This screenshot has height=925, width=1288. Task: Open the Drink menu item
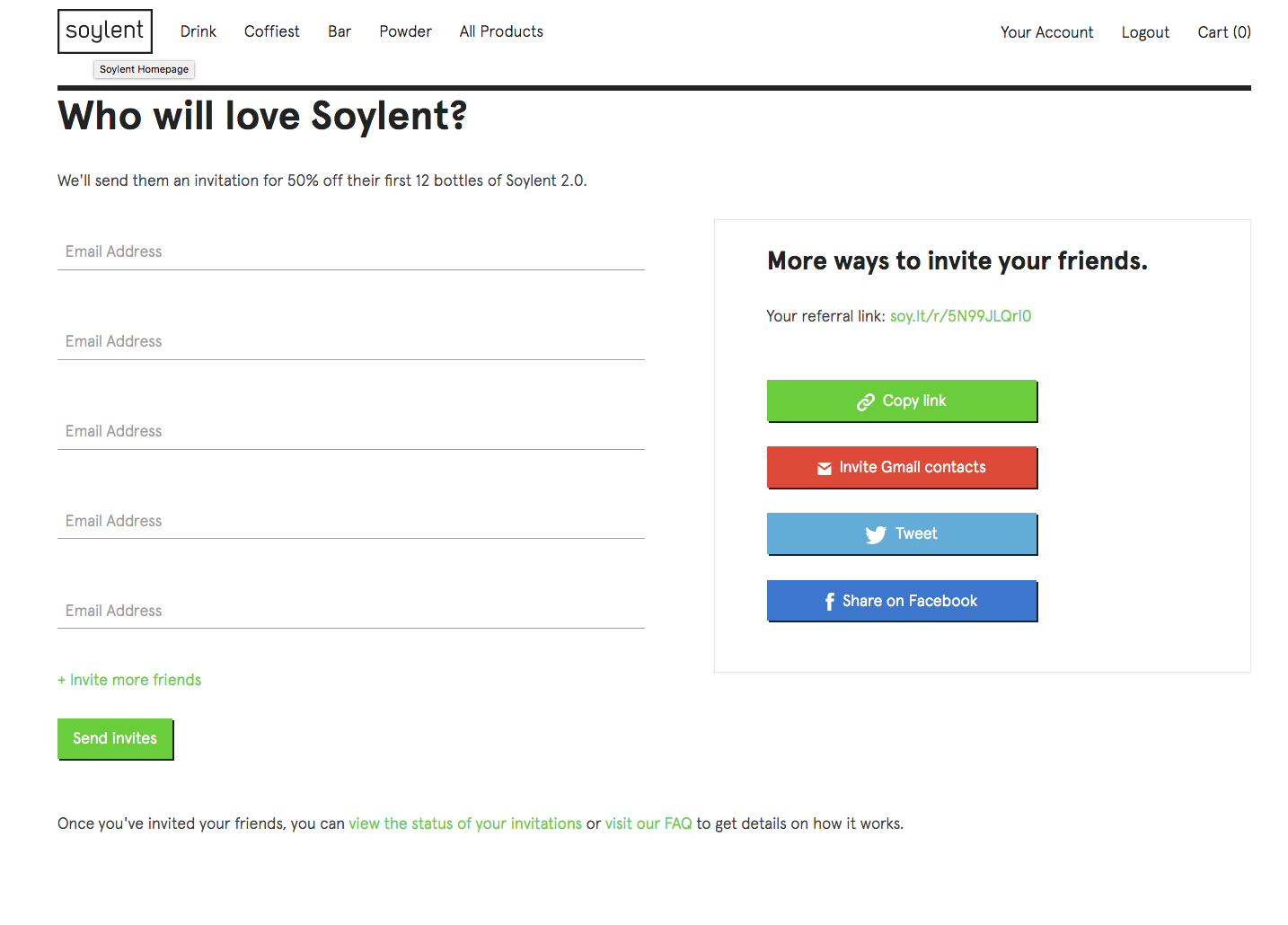(198, 31)
